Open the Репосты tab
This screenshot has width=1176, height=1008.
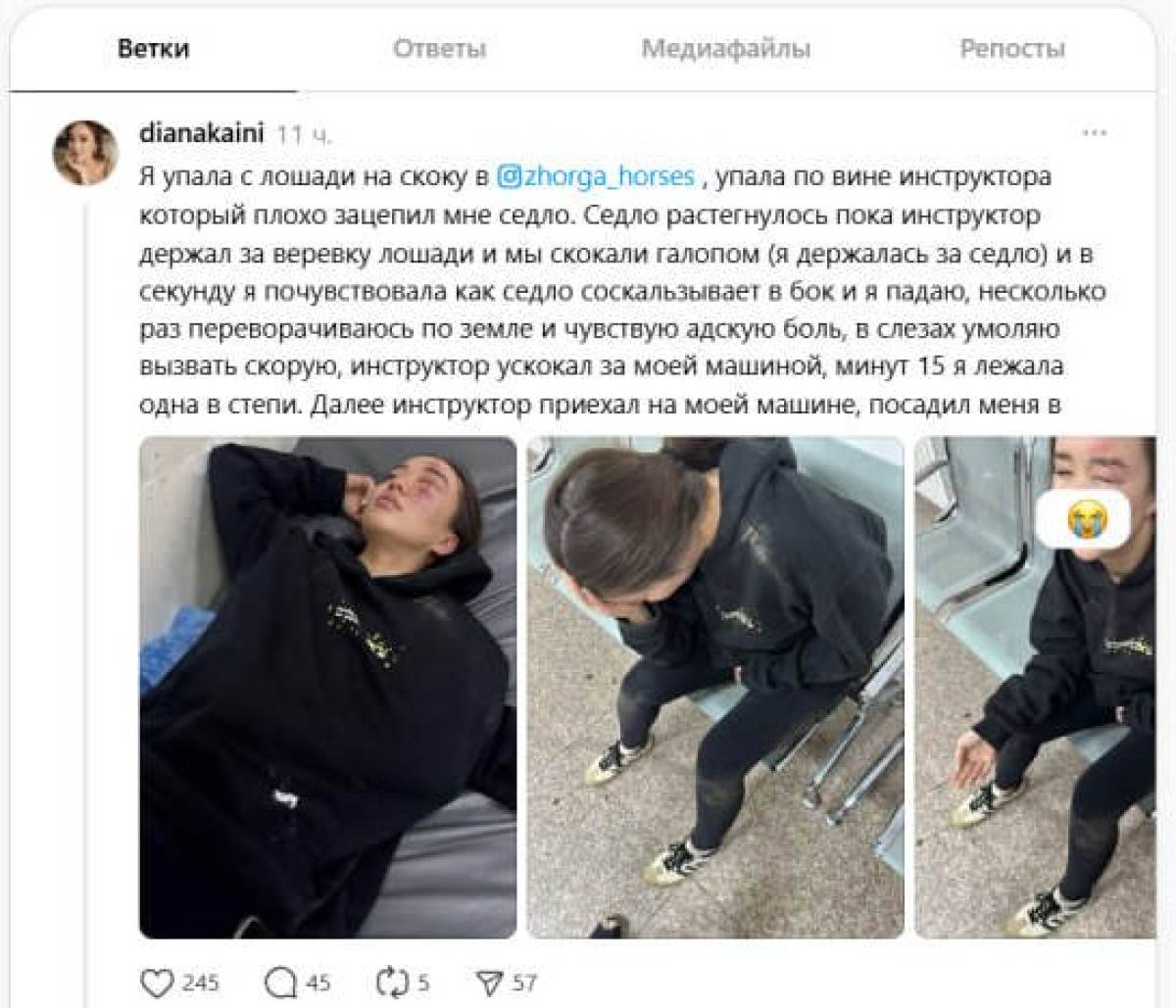click(1012, 49)
